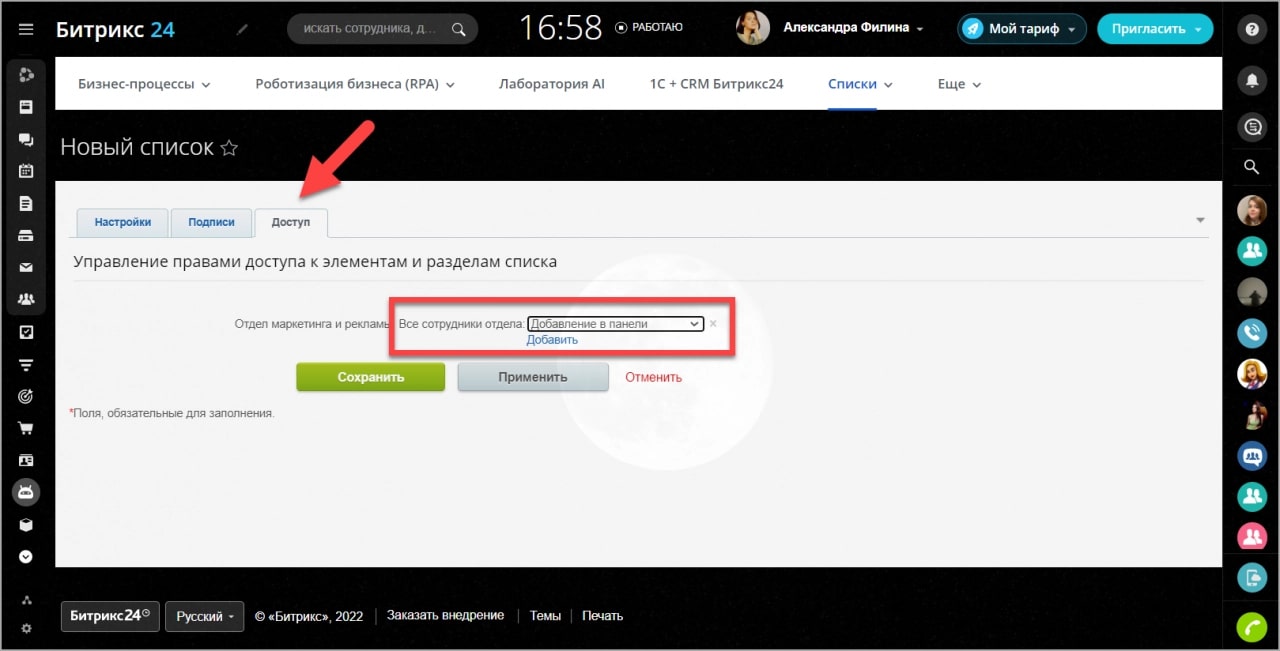Open the Добавление в панели permission dropdown
The width and height of the screenshot is (1280, 651).
click(615, 324)
